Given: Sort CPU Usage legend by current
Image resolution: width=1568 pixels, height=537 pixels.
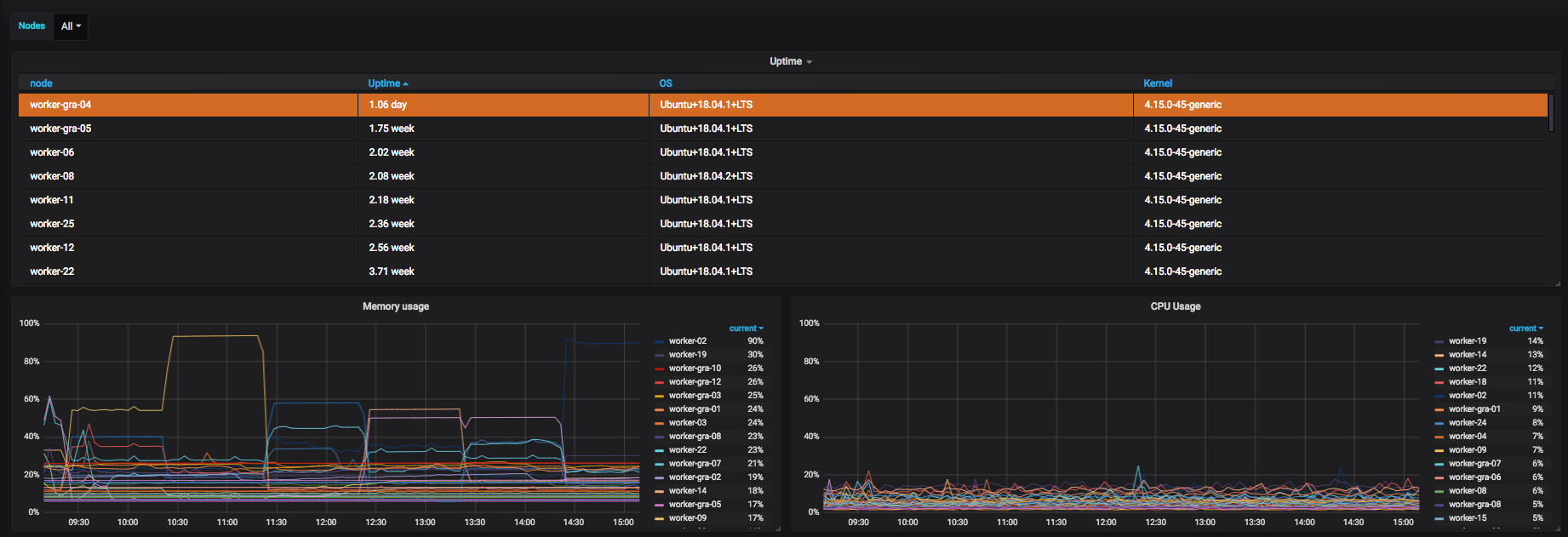Looking at the screenshot, I should click(1525, 328).
